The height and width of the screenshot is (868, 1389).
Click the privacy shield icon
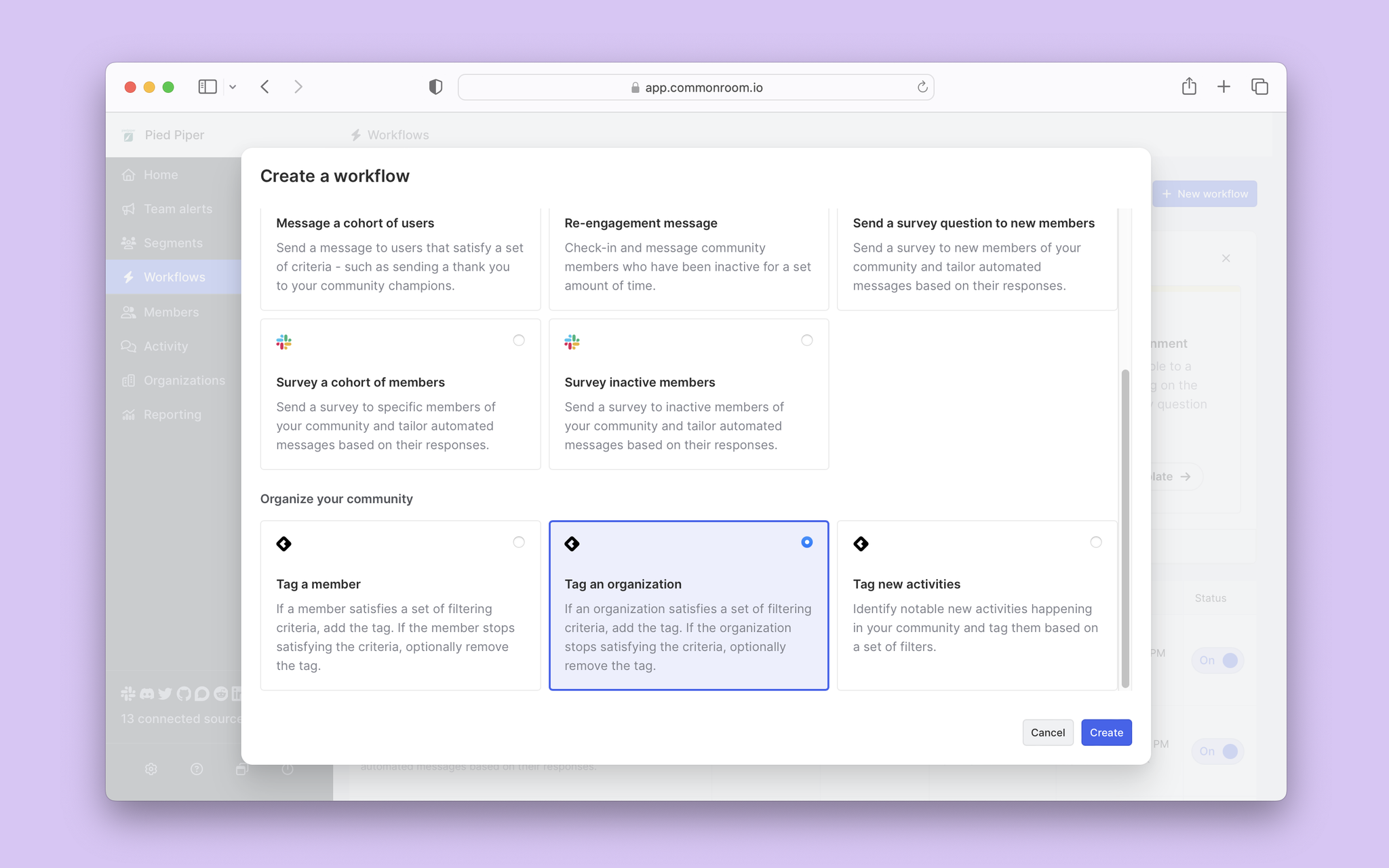pos(435,87)
